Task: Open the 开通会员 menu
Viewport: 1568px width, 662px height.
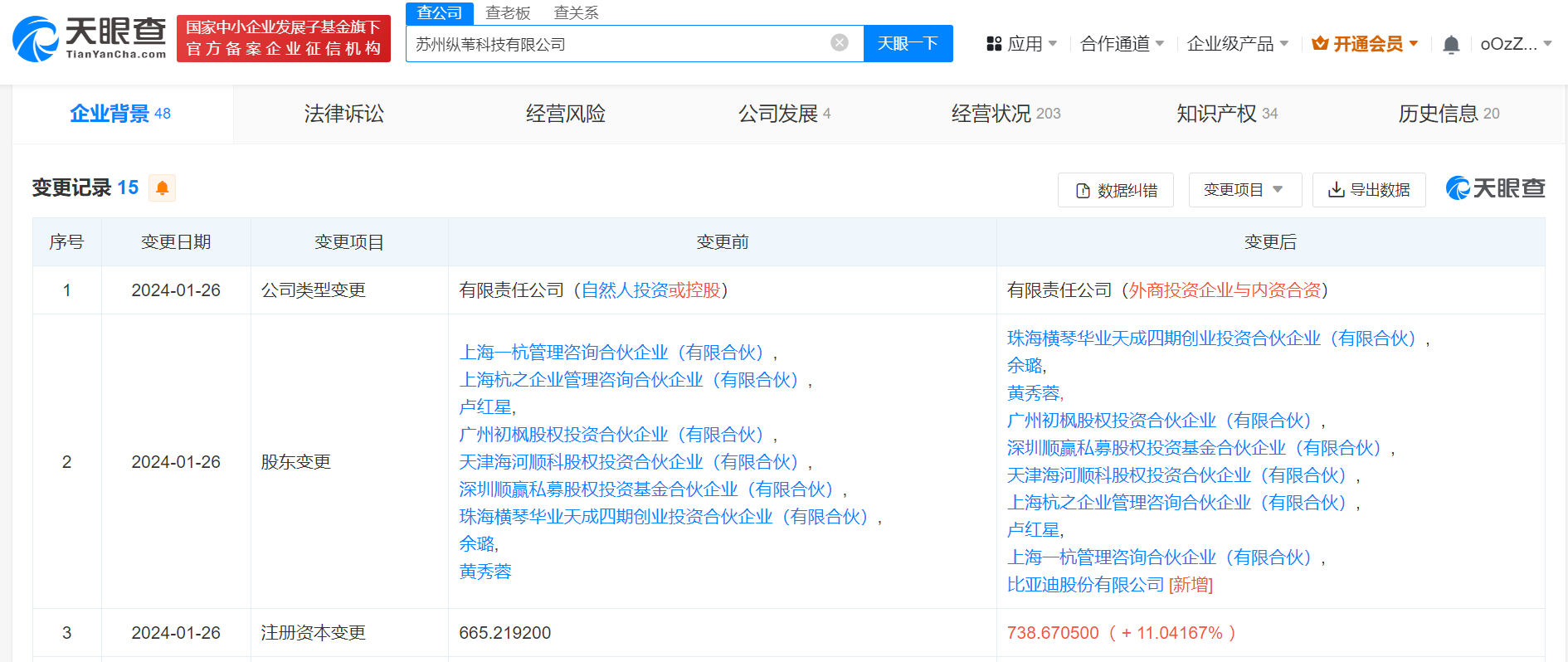Action: coord(1366,44)
